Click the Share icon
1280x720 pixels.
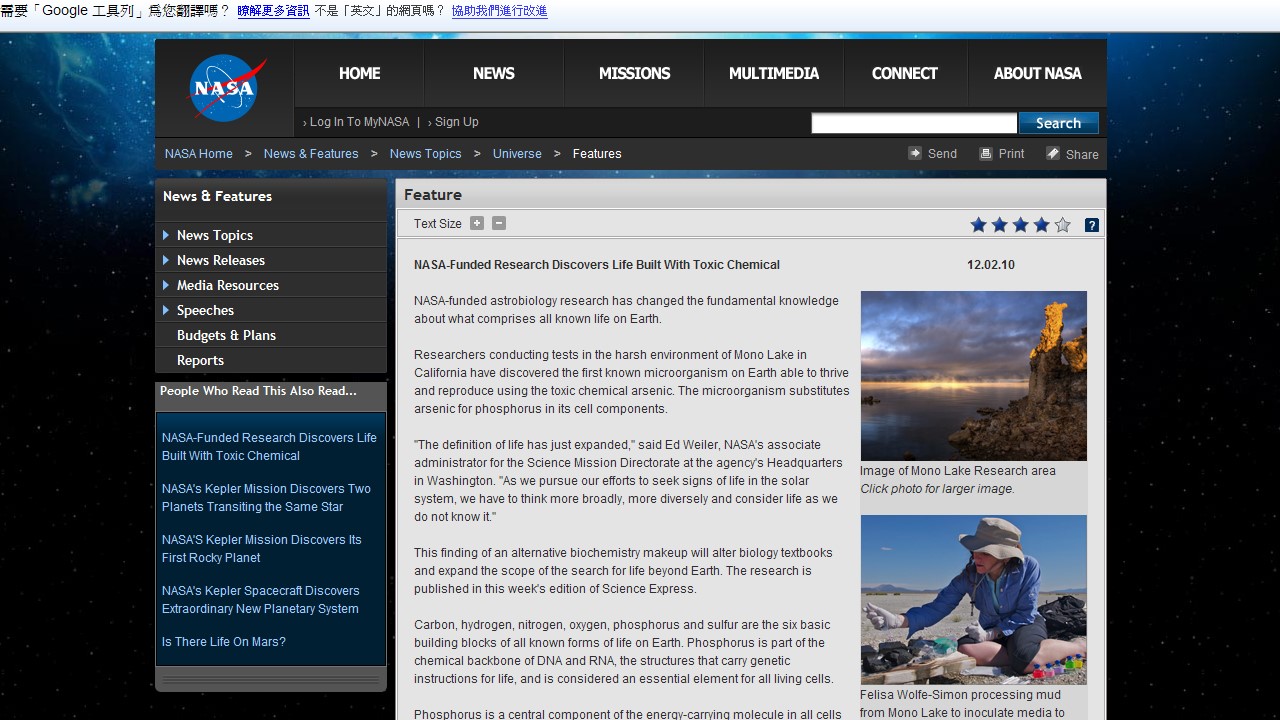[x=1053, y=153]
